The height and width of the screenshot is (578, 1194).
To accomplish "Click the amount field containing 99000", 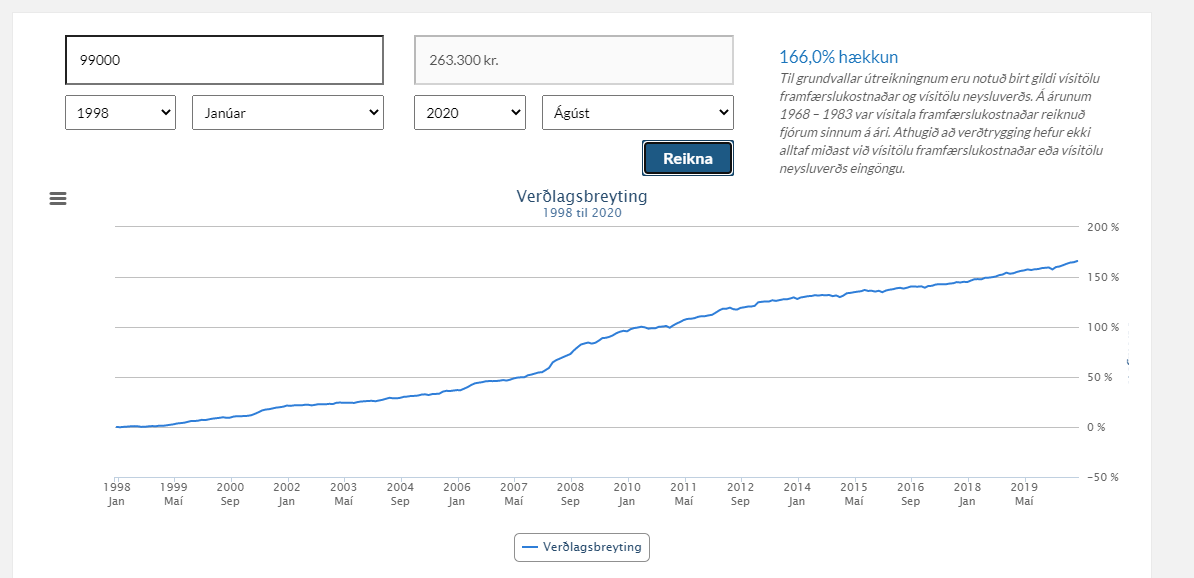I will point(224,60).
